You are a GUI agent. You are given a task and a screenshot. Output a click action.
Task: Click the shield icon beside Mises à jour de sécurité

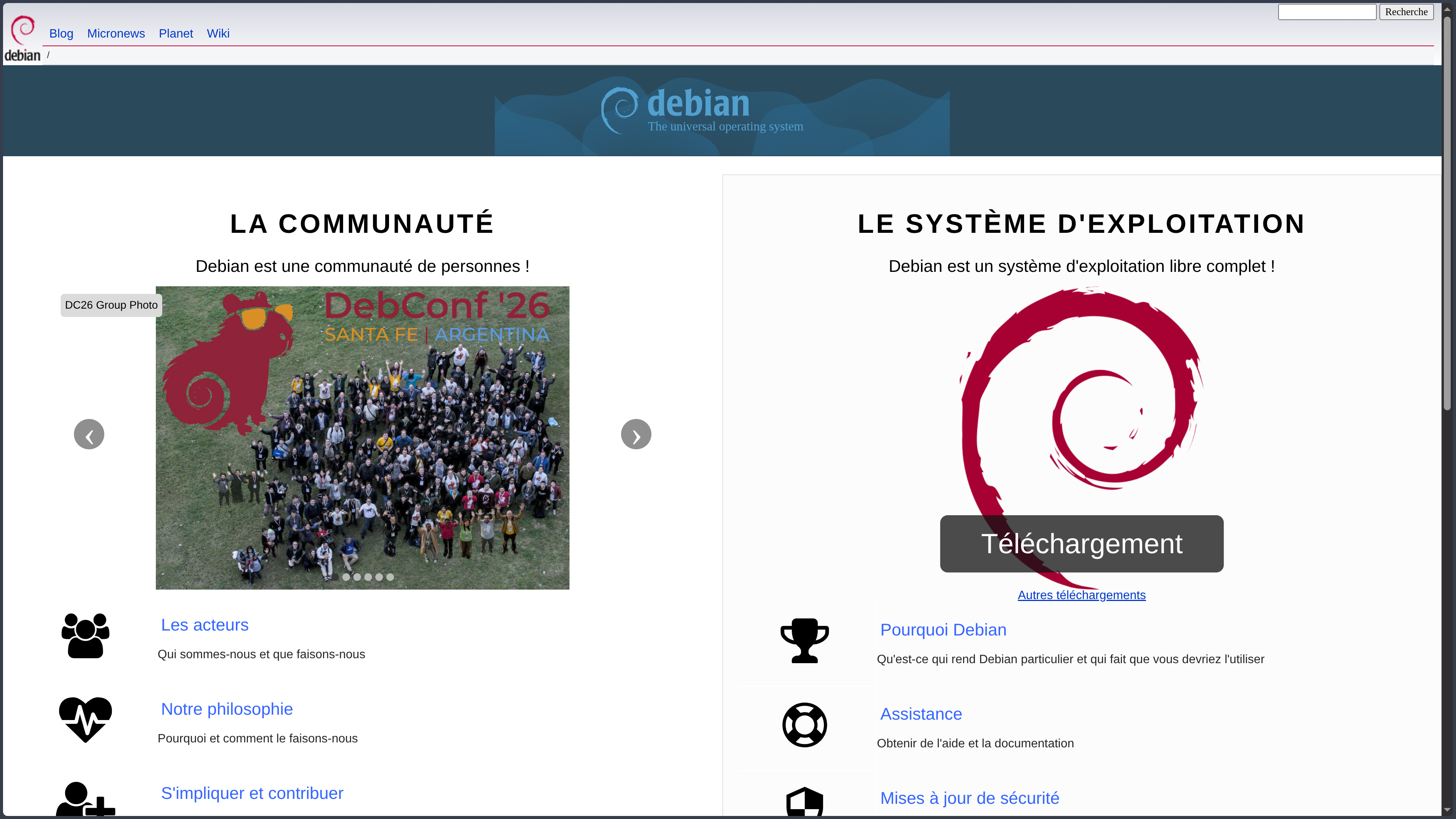[x=804, y=802]
